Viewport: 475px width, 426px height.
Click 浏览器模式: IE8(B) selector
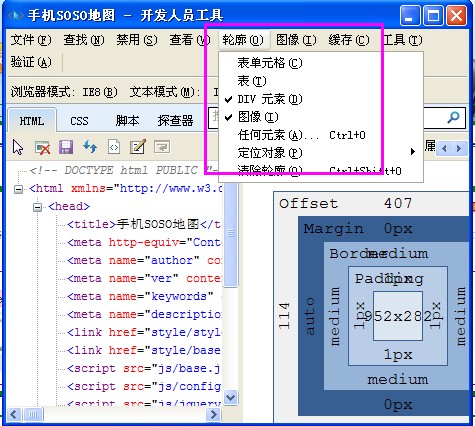64,92
